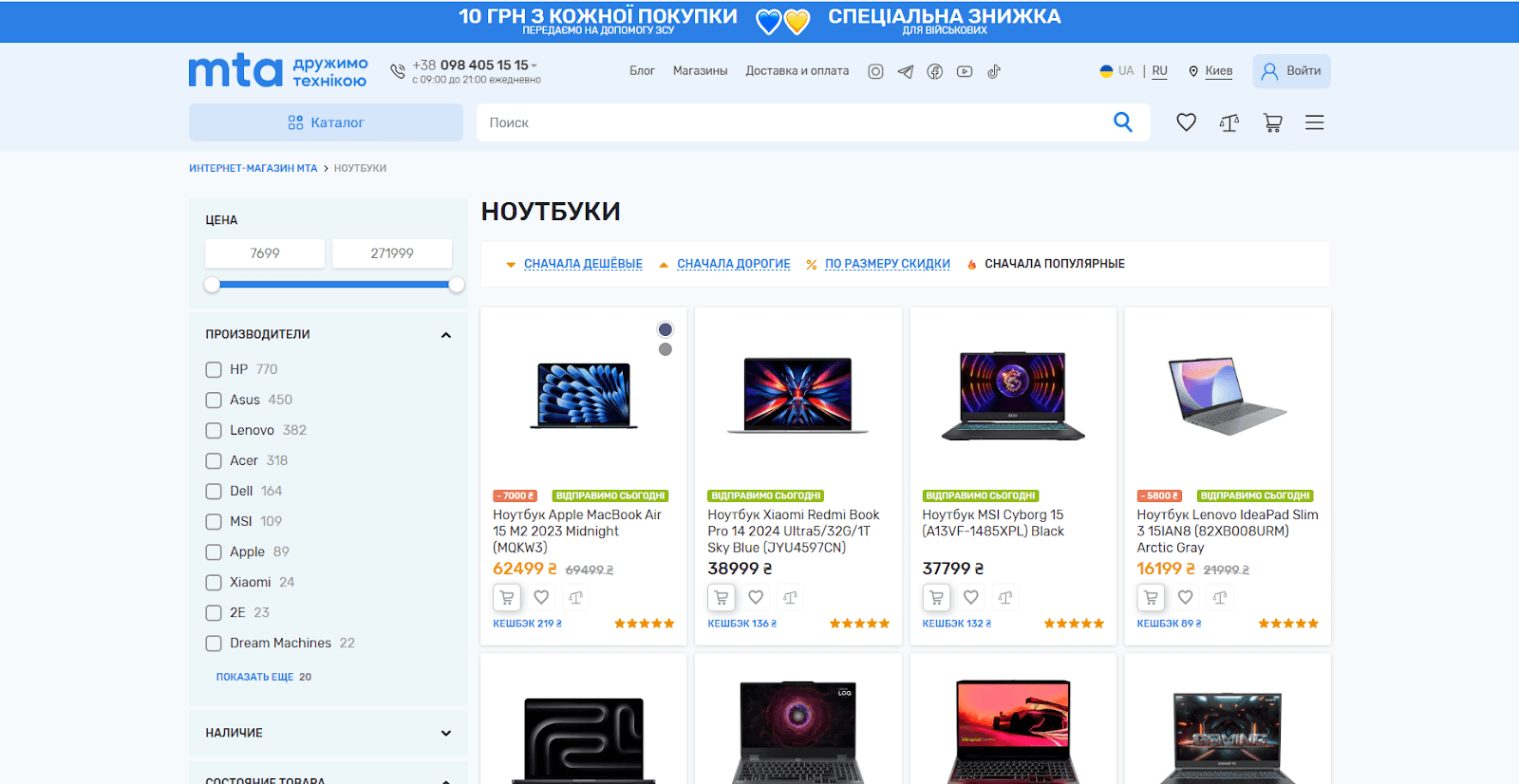Open the Facebook social icon
Viewport: 1519px width, 784px height.
[x=935, y=71]
